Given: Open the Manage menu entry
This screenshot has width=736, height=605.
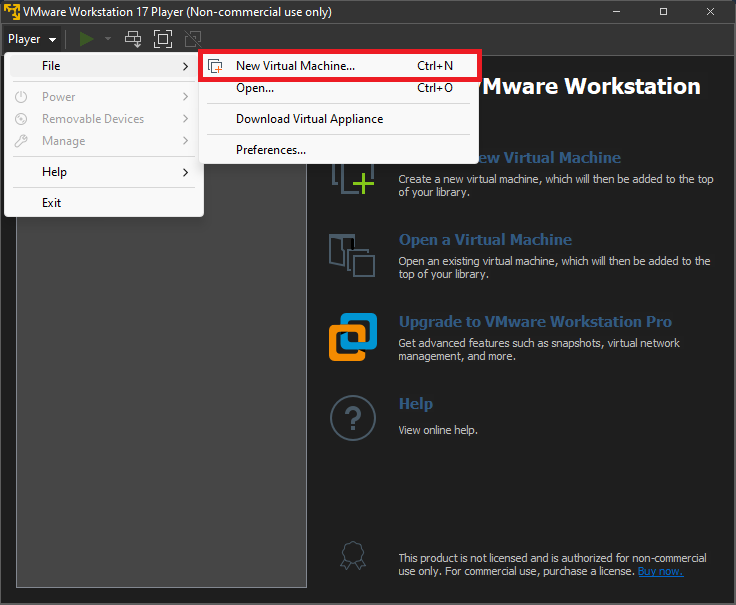Looking at the screenshot, I should click(x=104, y=141).
